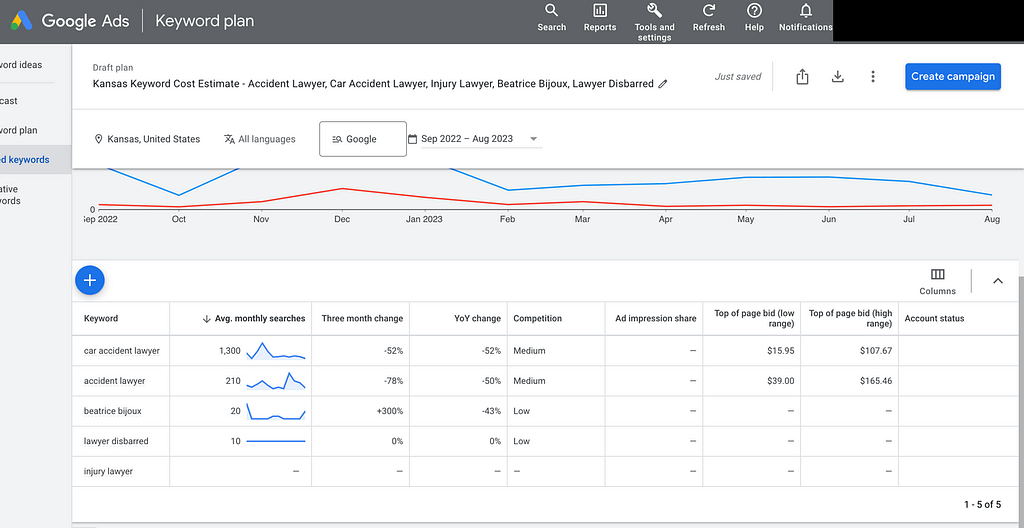Viewport: 1024px width, 528px height.
Task: Click the Refresh icon
Action: tap(709, 18)
